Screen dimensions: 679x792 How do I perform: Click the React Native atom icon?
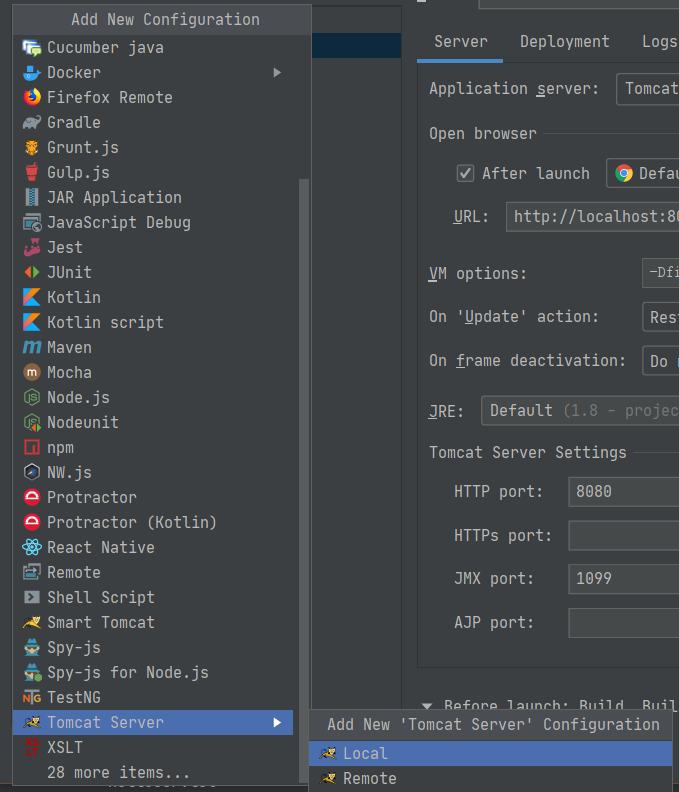[x=31, y=548]
